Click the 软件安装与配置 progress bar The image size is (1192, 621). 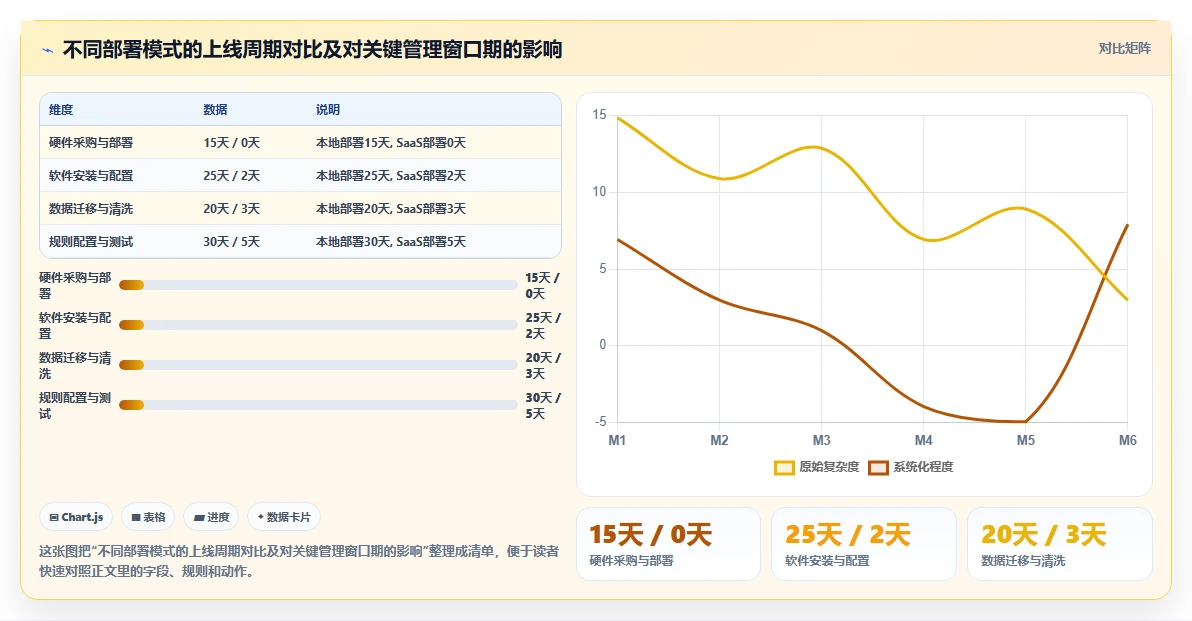coord(319,325)
